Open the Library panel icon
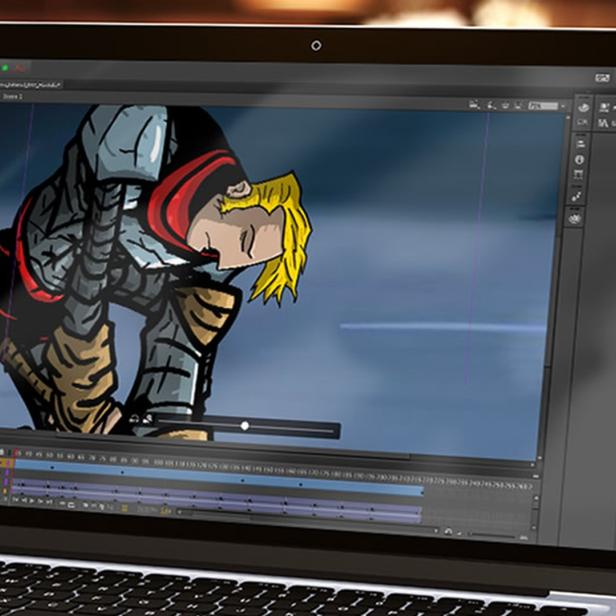This screenshot has width=616, height=616. click(x=603, y=123)
